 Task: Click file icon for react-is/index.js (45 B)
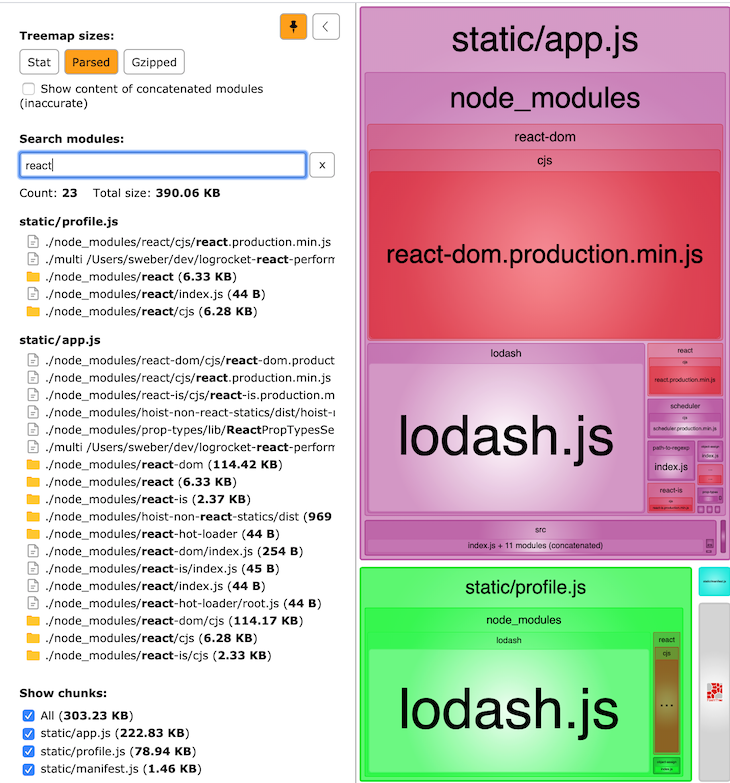[33, 569]
